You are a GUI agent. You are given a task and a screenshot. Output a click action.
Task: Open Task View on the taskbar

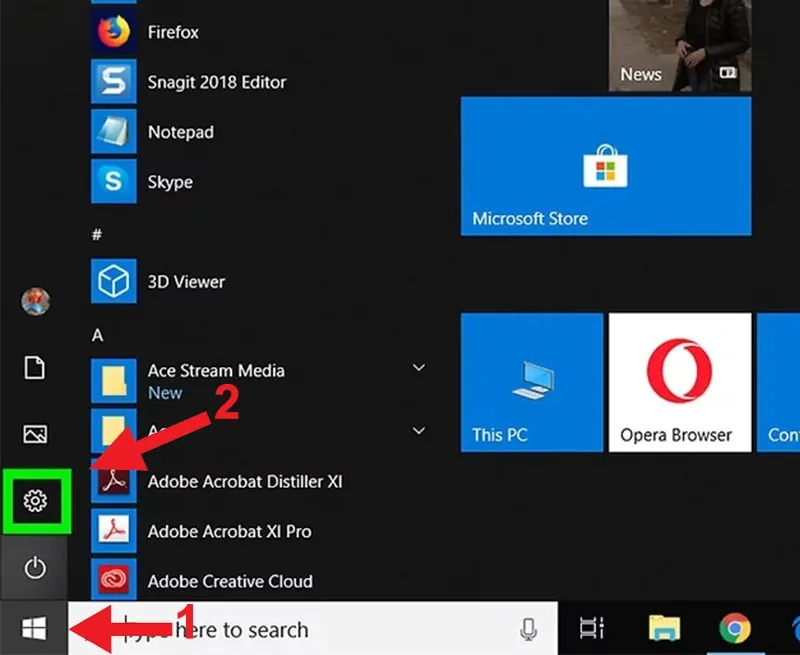592,628
